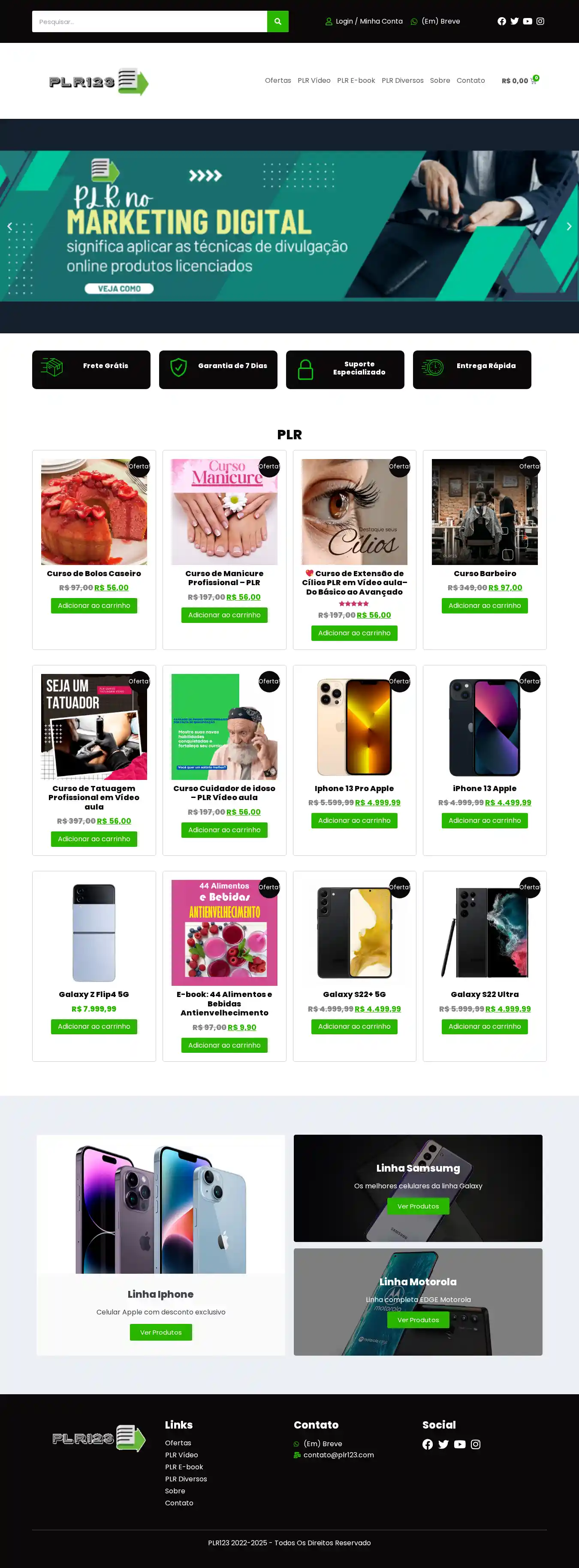Click the YouTube icon in footer Social
This screenshot has height=1568, width=579.
[x=460, y=1444]
